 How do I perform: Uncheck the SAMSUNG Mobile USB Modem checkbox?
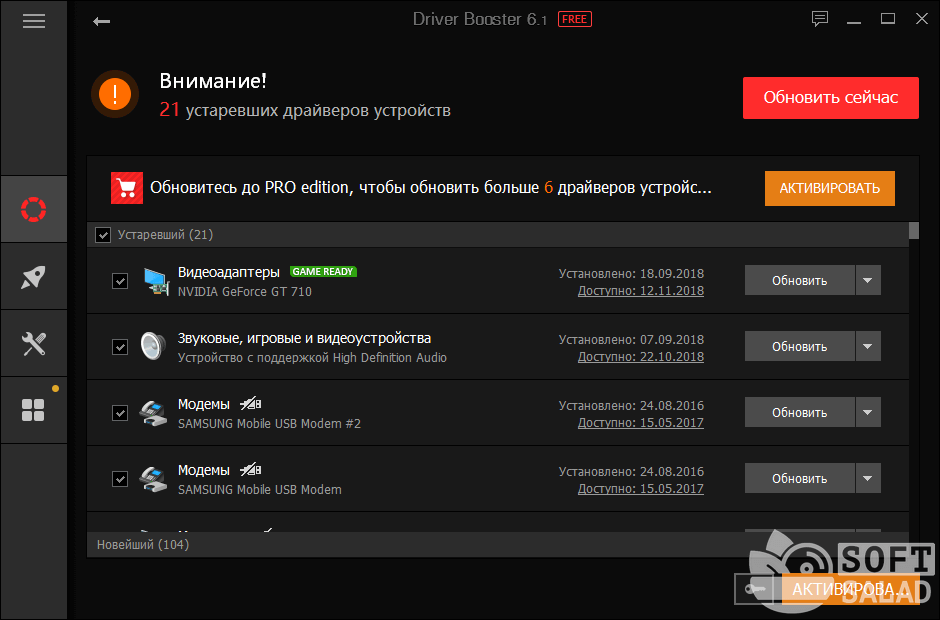(x=120, y=478)
